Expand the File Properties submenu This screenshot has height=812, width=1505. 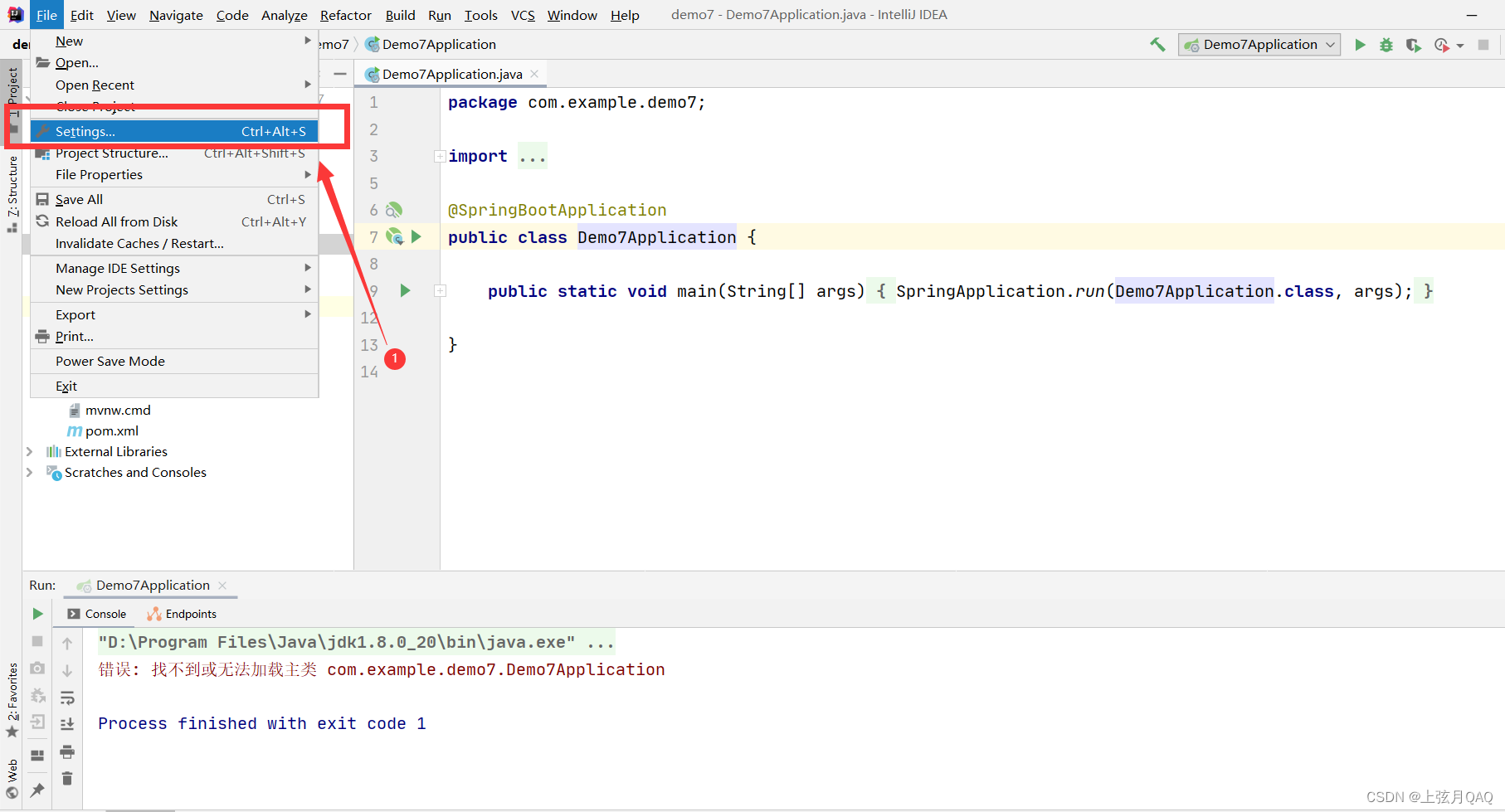(174, 174)
